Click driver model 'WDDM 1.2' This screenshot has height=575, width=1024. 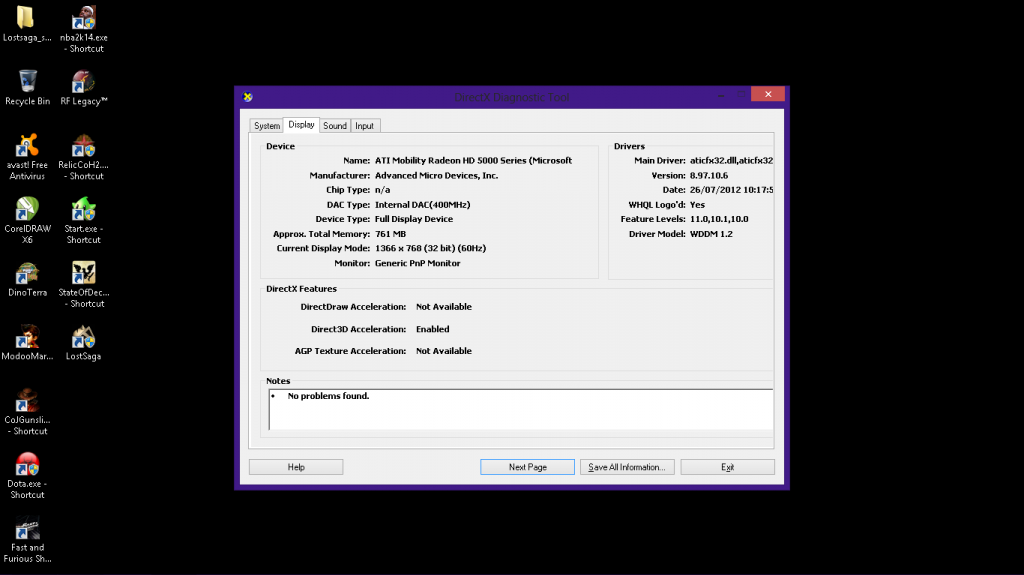click(711, 234)
